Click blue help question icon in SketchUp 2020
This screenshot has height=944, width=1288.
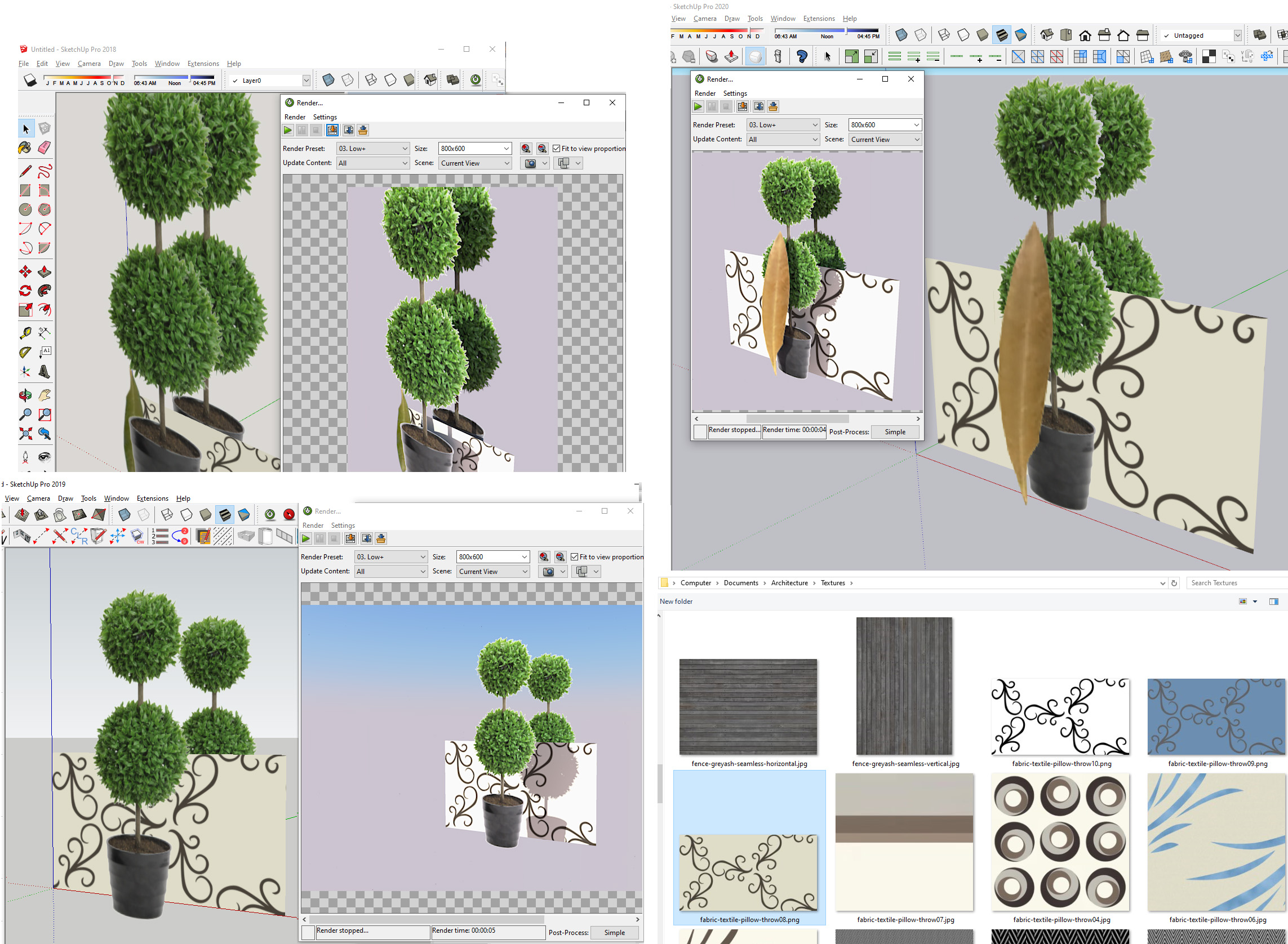[802, 56]
